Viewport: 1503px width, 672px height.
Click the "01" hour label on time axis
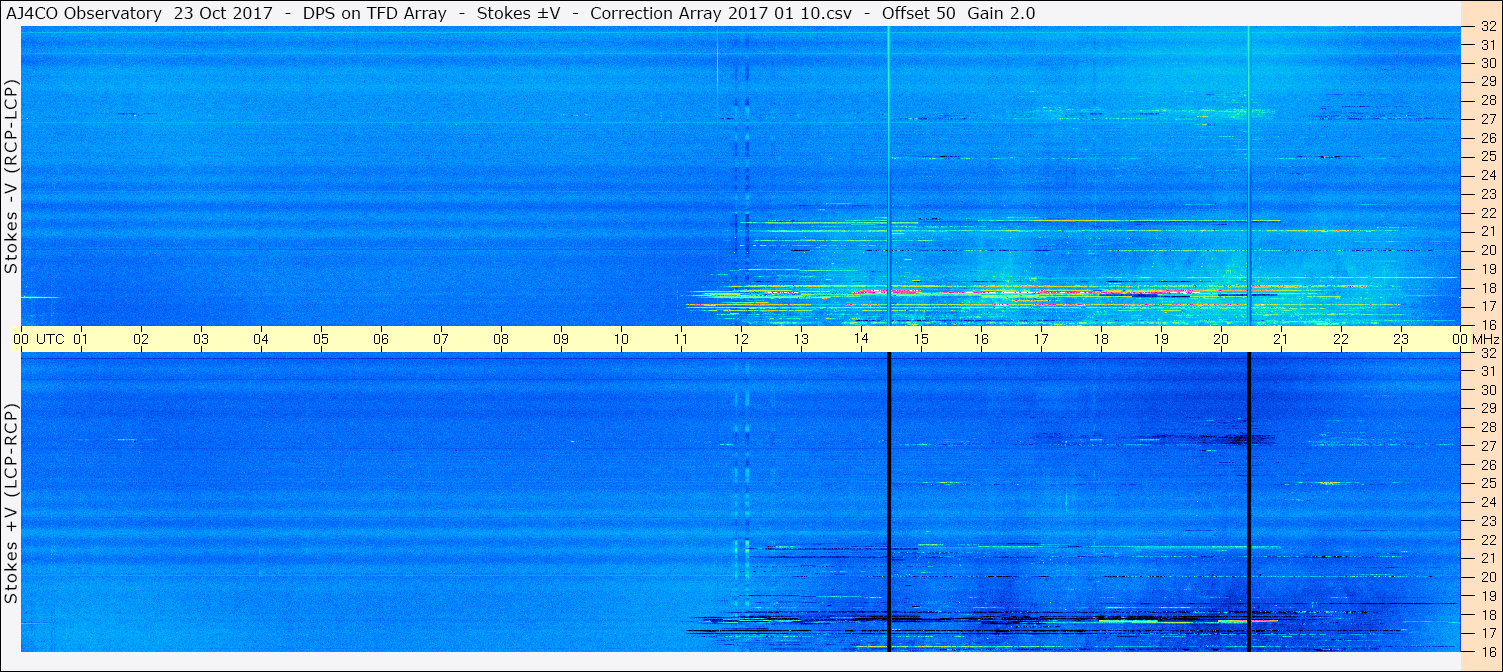(x=81, y=339)
